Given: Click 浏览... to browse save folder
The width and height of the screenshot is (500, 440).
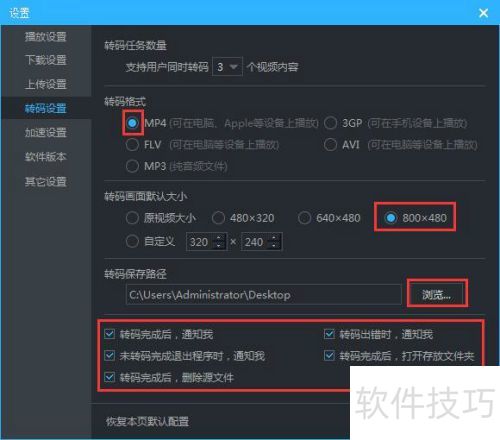Looking at the screenshot, I should (x=437, y=294).
